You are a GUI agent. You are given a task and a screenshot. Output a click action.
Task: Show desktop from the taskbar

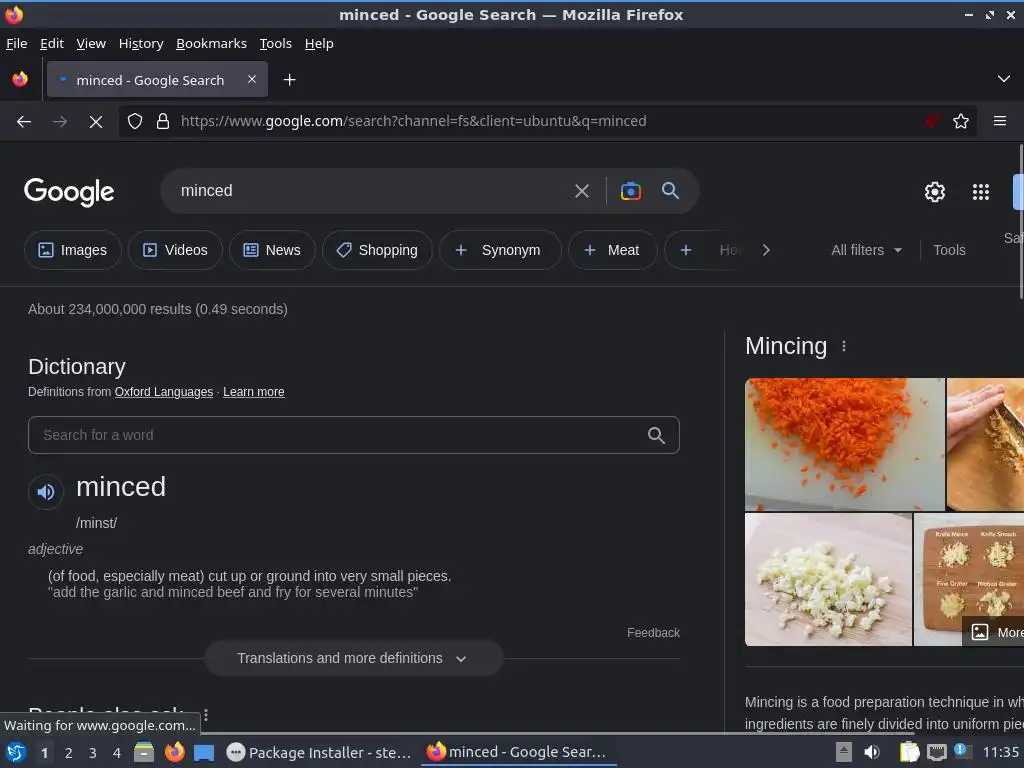click(204, 753)
